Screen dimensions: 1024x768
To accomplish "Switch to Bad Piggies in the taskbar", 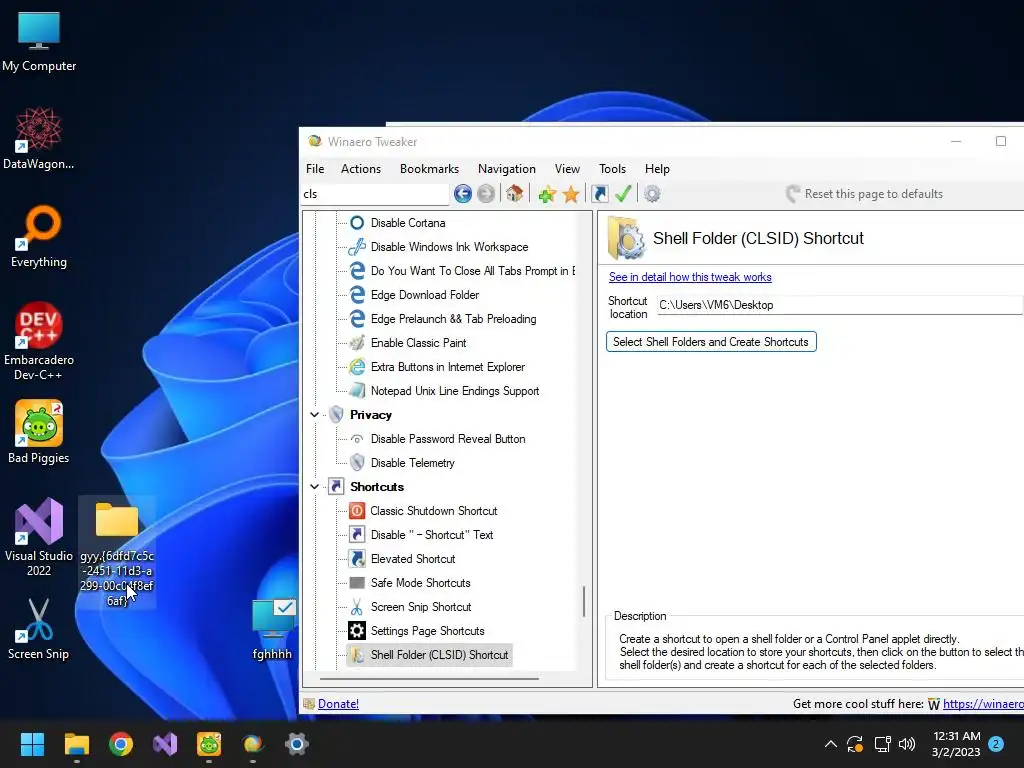I will (x=209, y=744).
